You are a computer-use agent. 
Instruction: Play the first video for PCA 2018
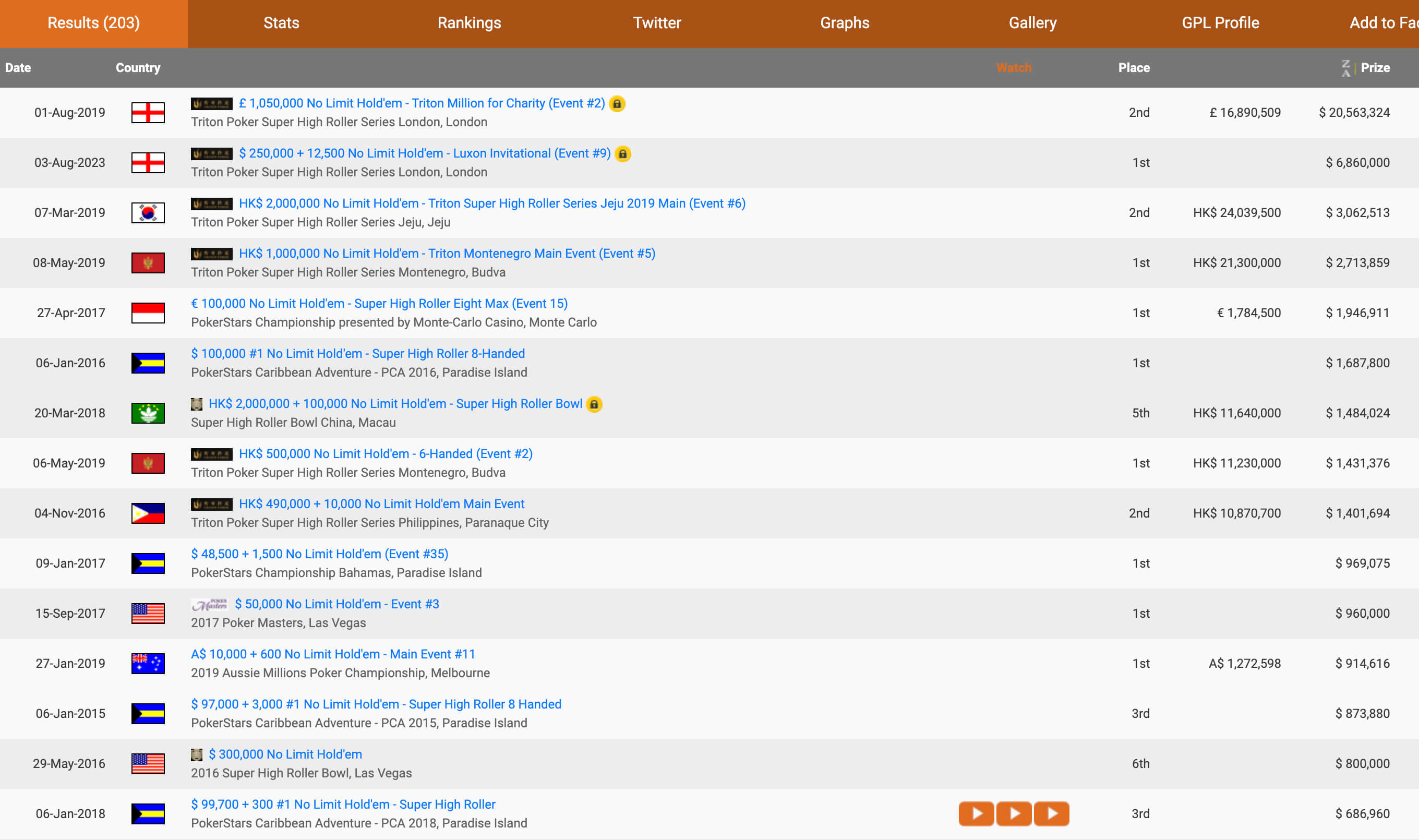click(x=976, y=813)
